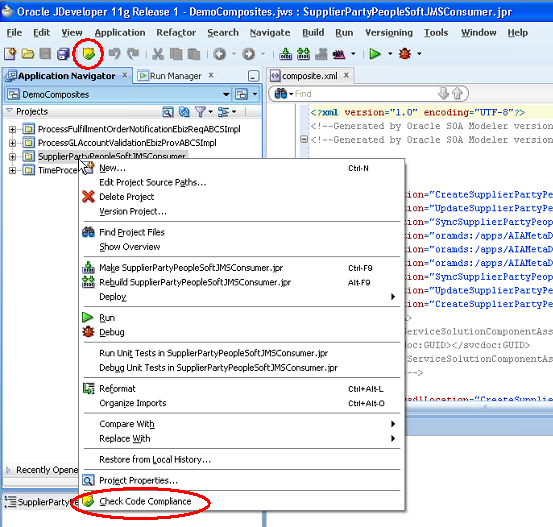
Task: Close the Application Navigator tab
Action: (x=125, y=75)
